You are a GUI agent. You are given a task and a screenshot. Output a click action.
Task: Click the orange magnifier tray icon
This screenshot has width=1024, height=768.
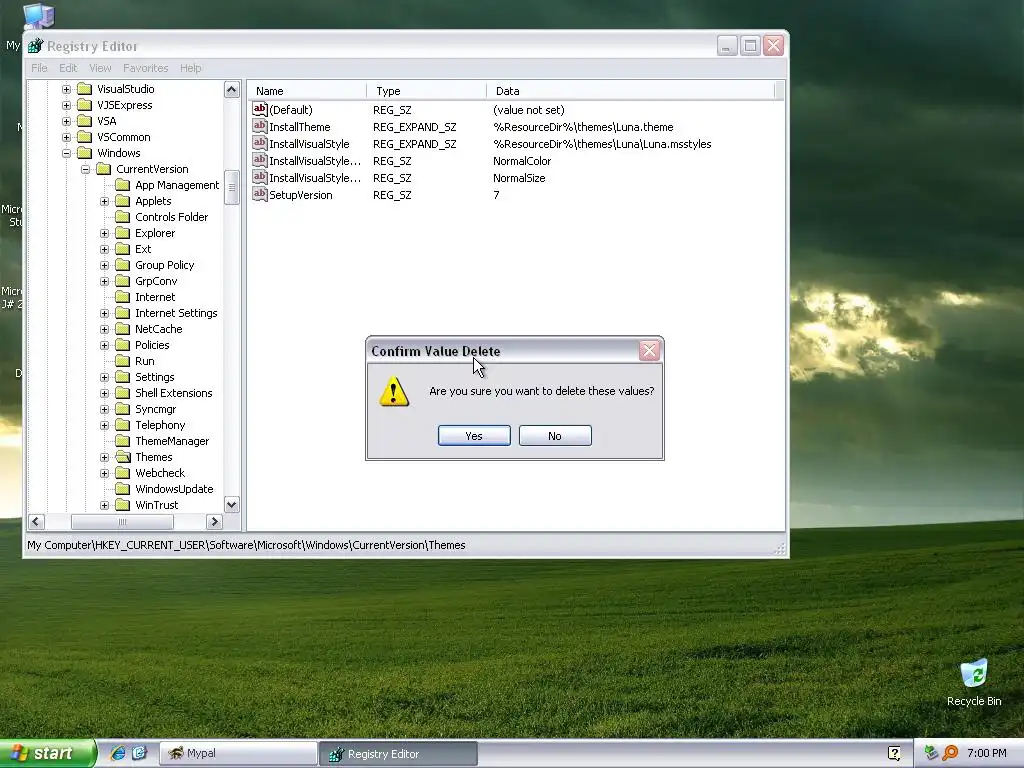(x=950, y=753)
